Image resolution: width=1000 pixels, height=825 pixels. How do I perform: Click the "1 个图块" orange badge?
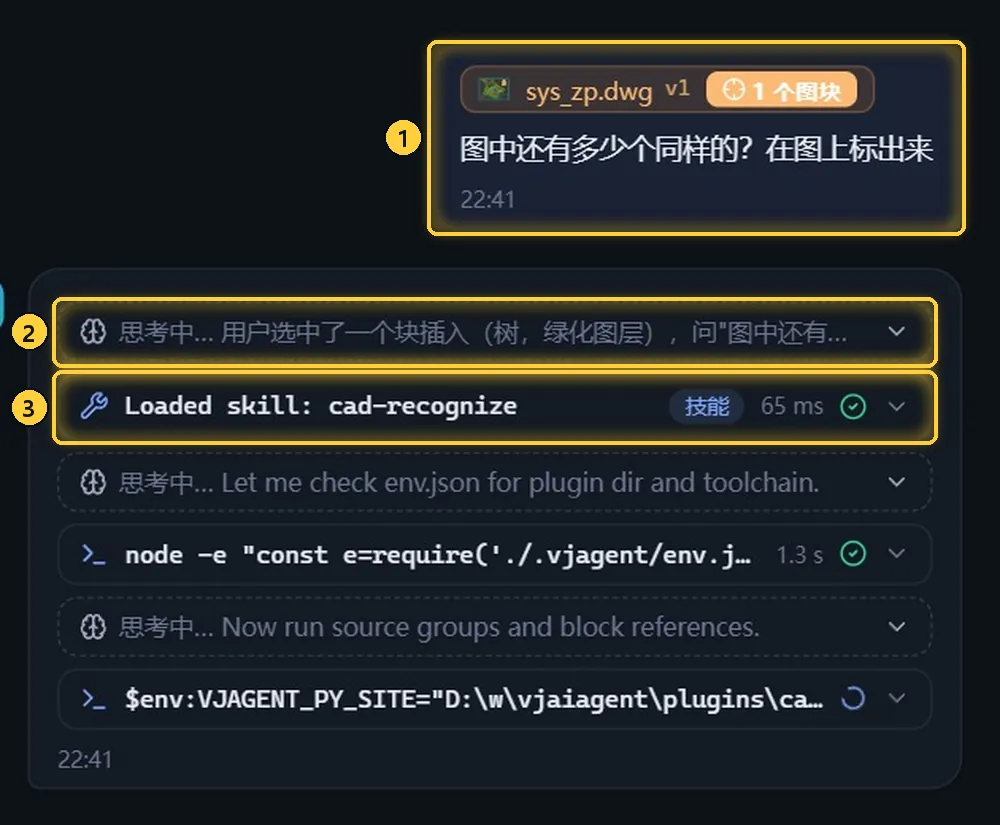[x=781, y=90]
